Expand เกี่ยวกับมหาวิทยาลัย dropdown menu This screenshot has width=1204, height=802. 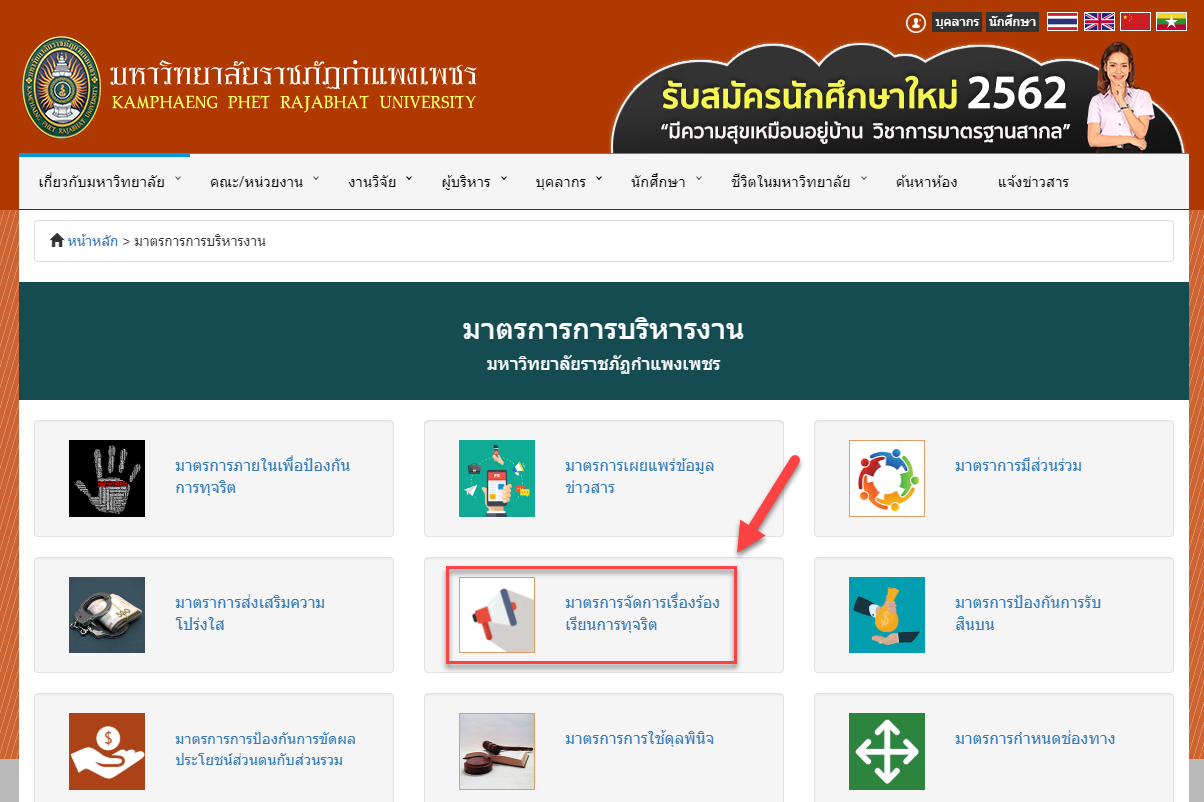[109, 182]
